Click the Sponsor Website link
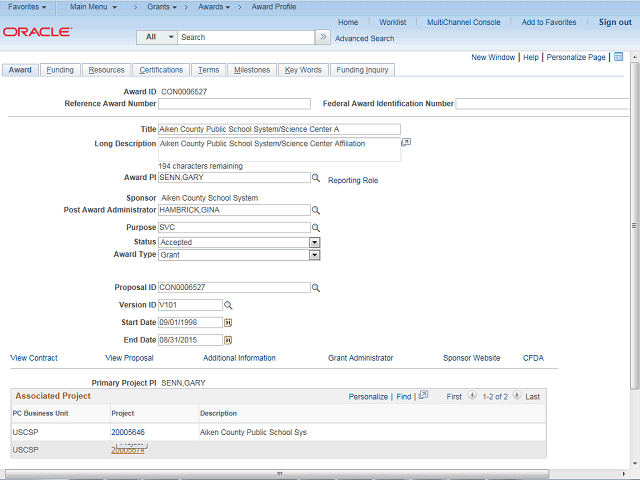Screen dimensions: 640x480 click(x=471, y=358)
